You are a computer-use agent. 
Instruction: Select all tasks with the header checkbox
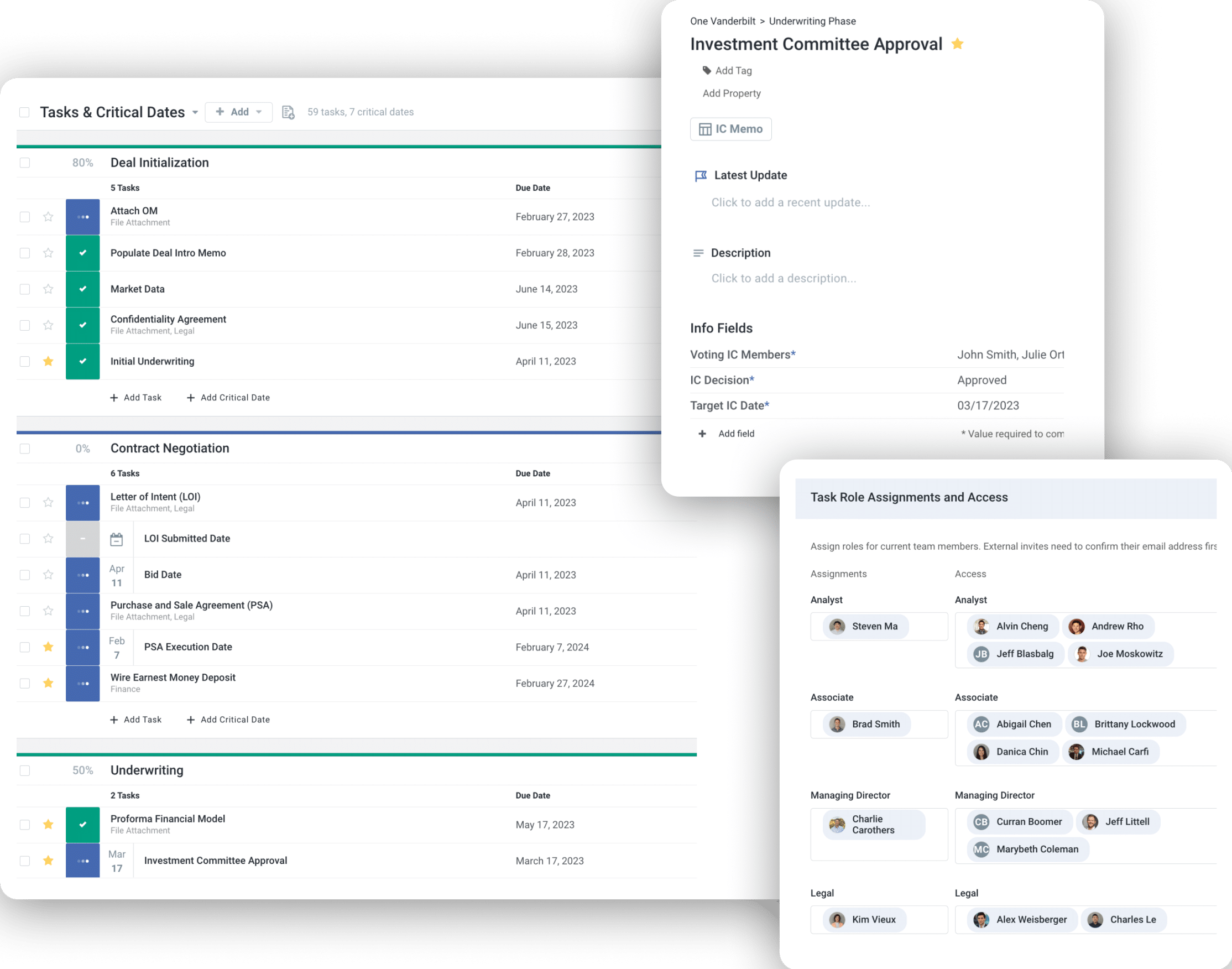[x=24, y=112]
